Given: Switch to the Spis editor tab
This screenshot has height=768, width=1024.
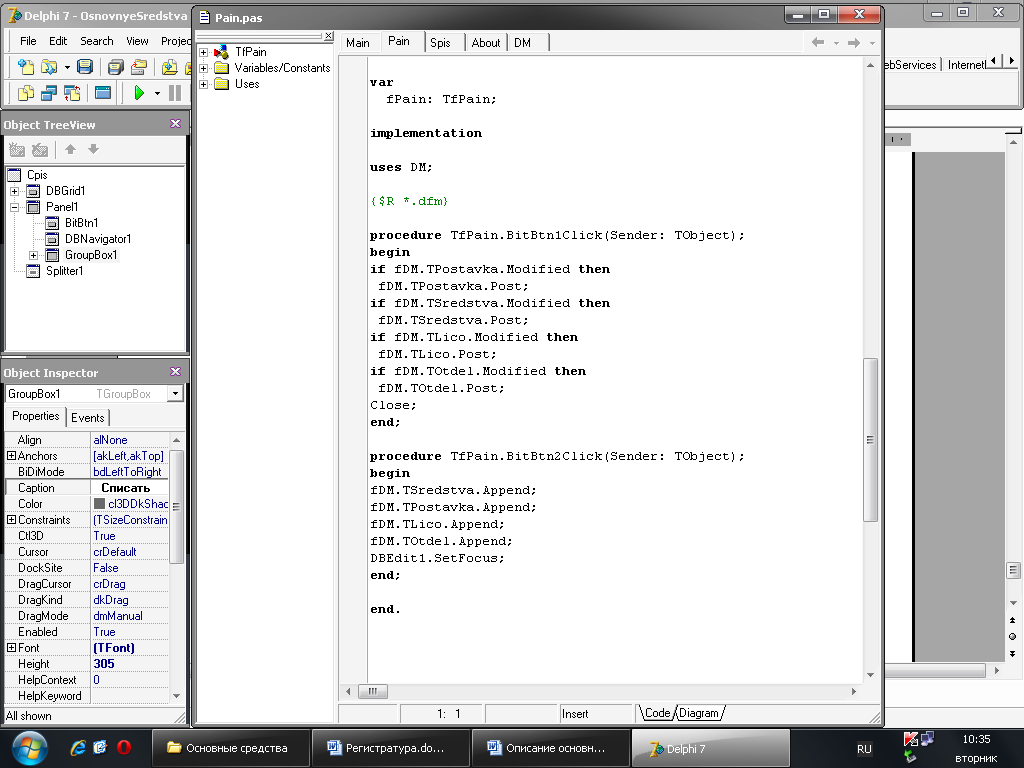Looking at the screenshot, I should tap(440, 42).
